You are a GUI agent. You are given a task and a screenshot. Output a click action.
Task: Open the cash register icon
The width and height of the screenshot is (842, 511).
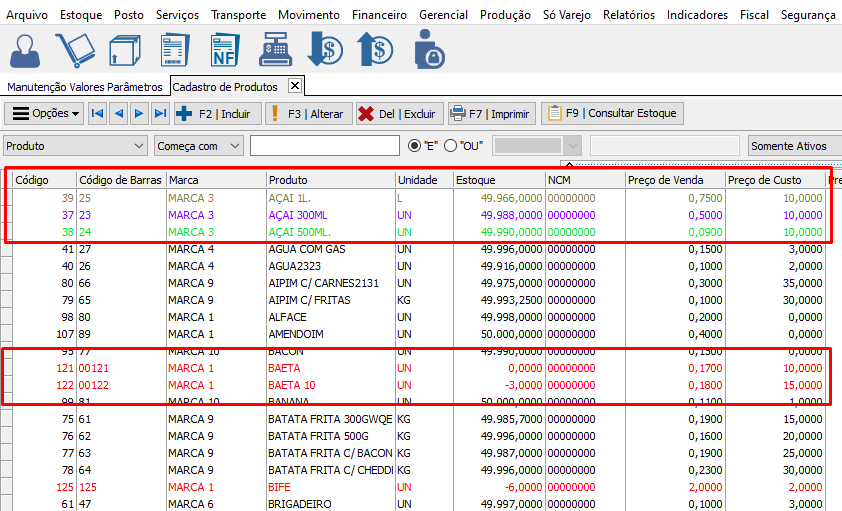pos(274,49)
